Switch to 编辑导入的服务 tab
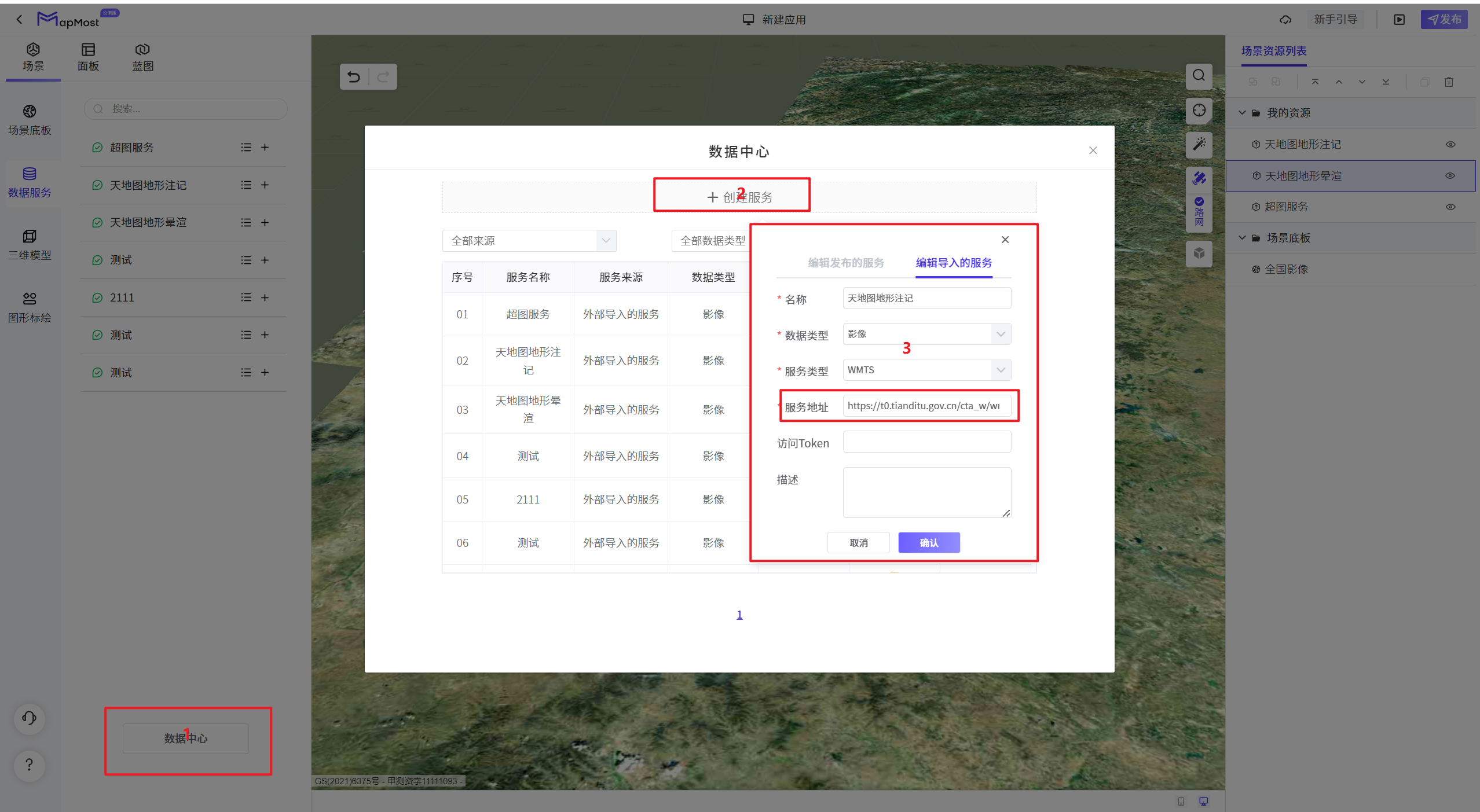 coord(954,263)
